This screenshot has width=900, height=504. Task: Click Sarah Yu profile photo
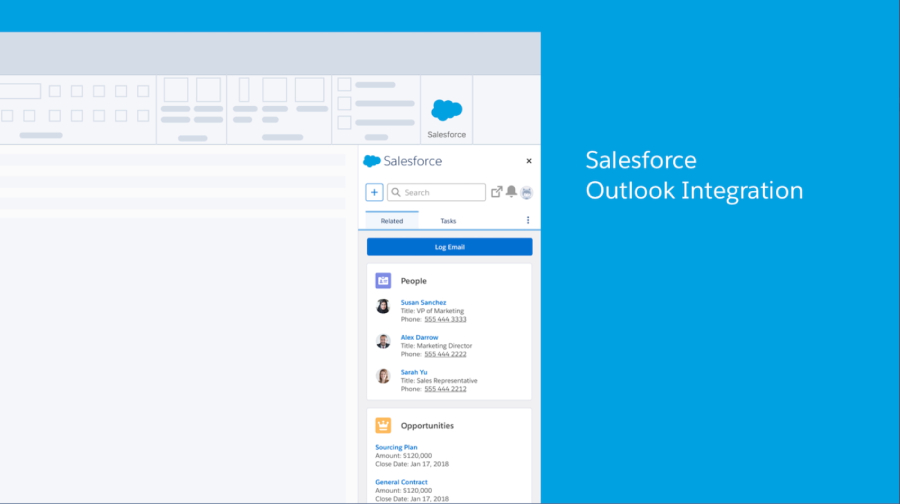coord(383,376)
